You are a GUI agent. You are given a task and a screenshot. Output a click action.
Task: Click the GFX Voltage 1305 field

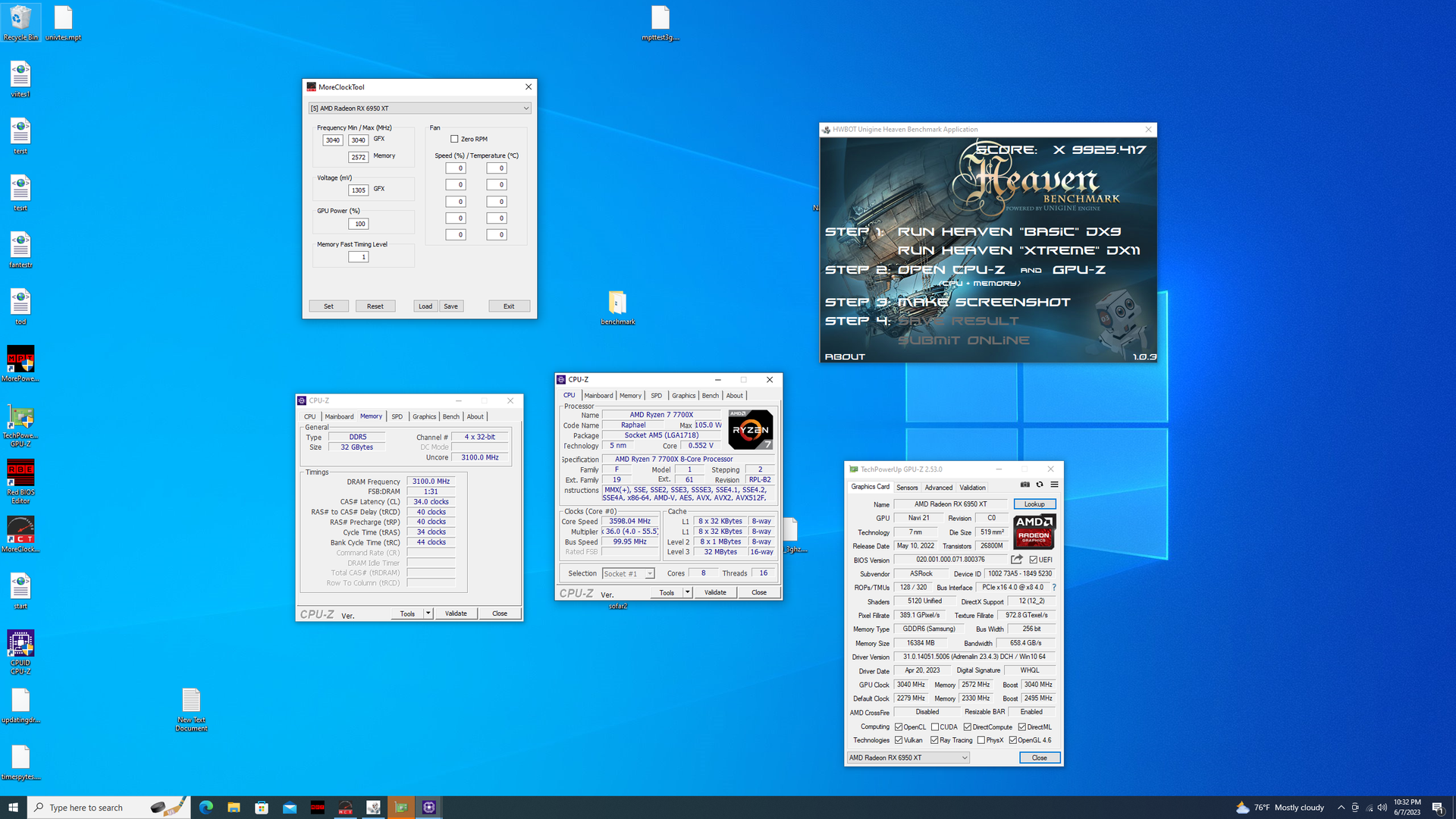(x=358, y=190)
